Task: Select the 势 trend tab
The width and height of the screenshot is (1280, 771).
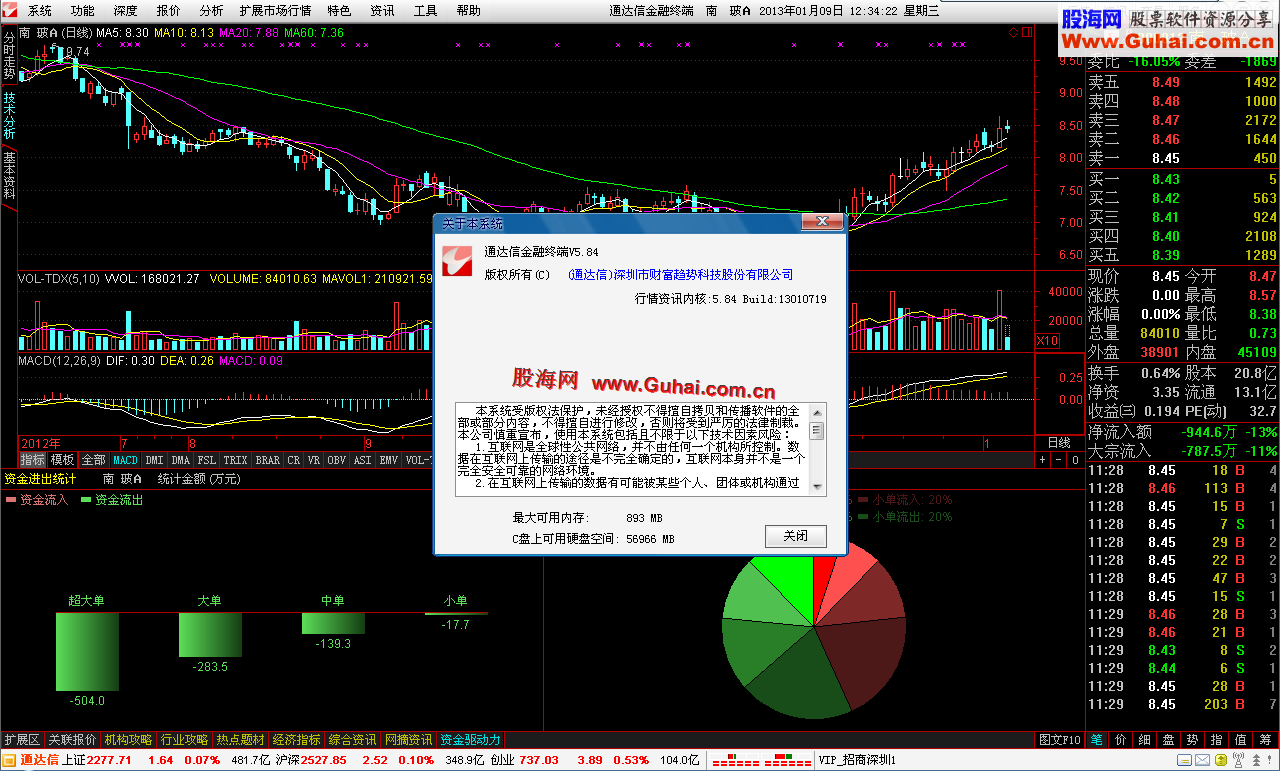Action: click(1192, 740)
